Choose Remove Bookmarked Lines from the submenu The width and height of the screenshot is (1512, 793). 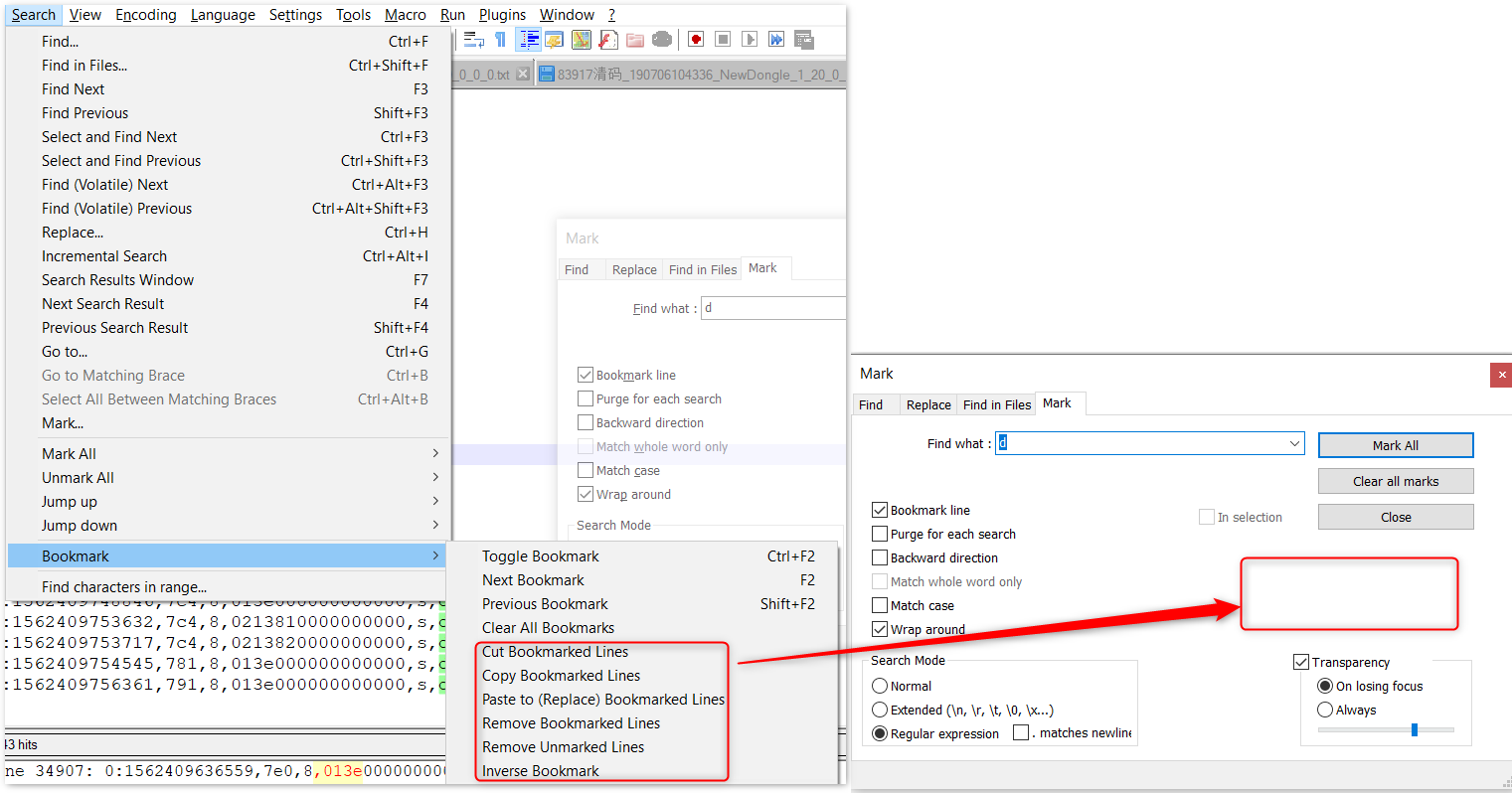[x=571, y=723]
